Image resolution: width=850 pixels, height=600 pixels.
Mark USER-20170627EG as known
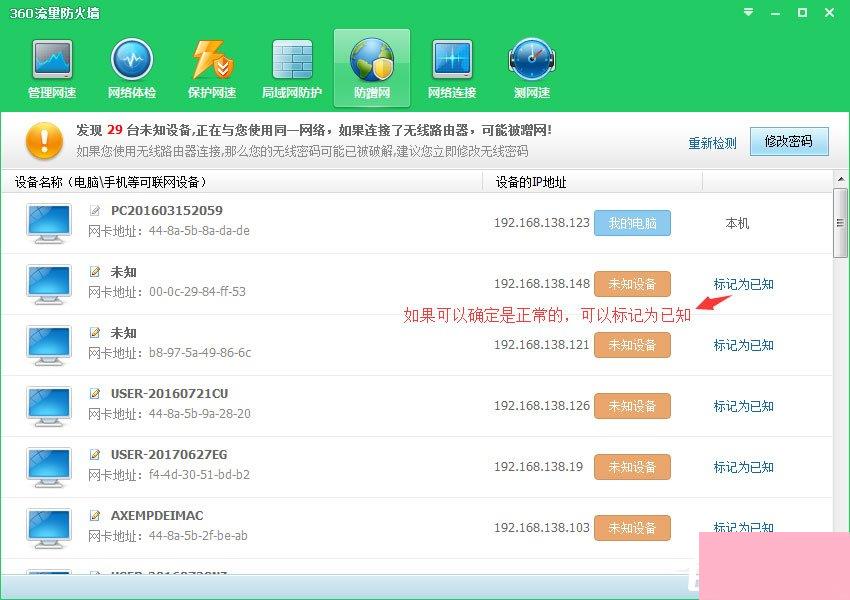click(x=743, y=467)
